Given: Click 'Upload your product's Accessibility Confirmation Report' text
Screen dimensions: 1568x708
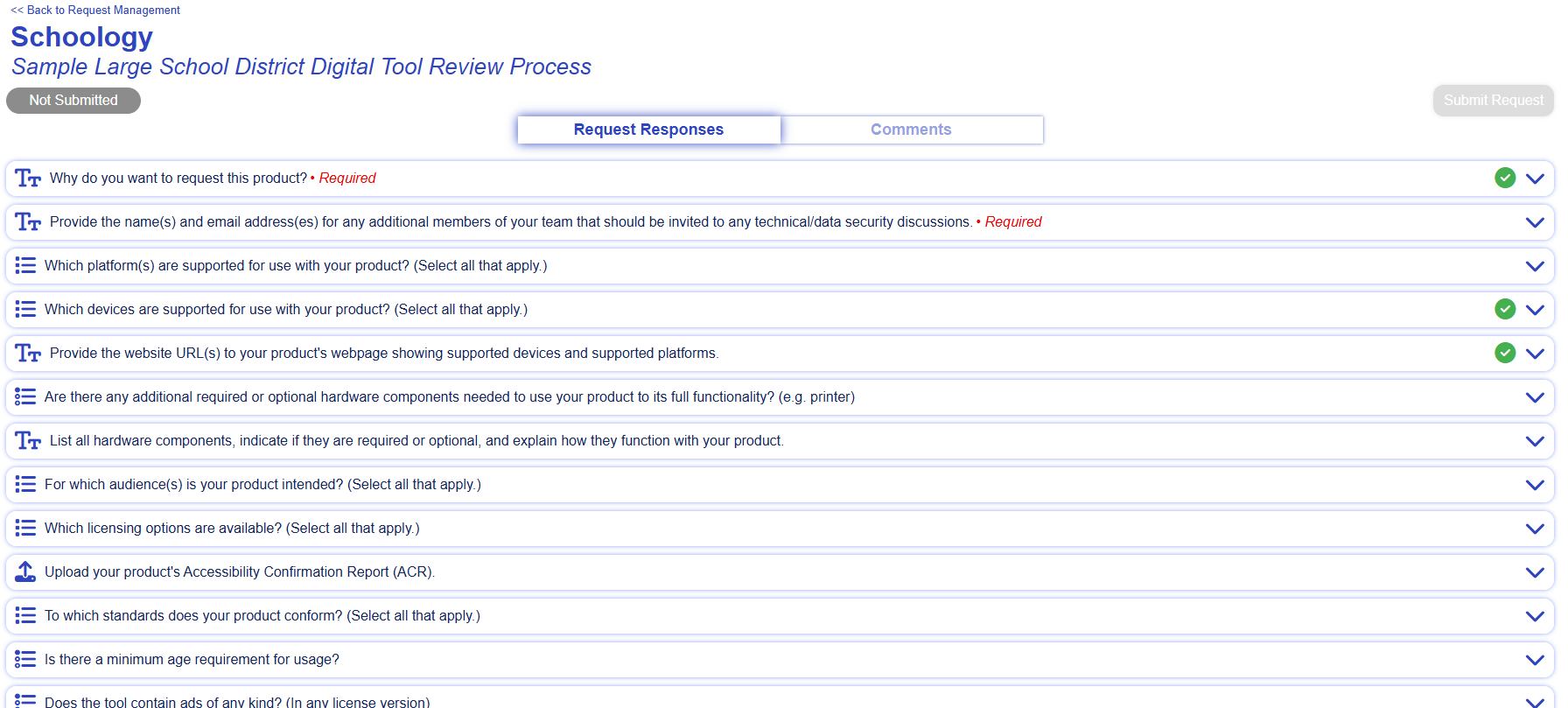Looking at the screenshot, I should [240, 571].
